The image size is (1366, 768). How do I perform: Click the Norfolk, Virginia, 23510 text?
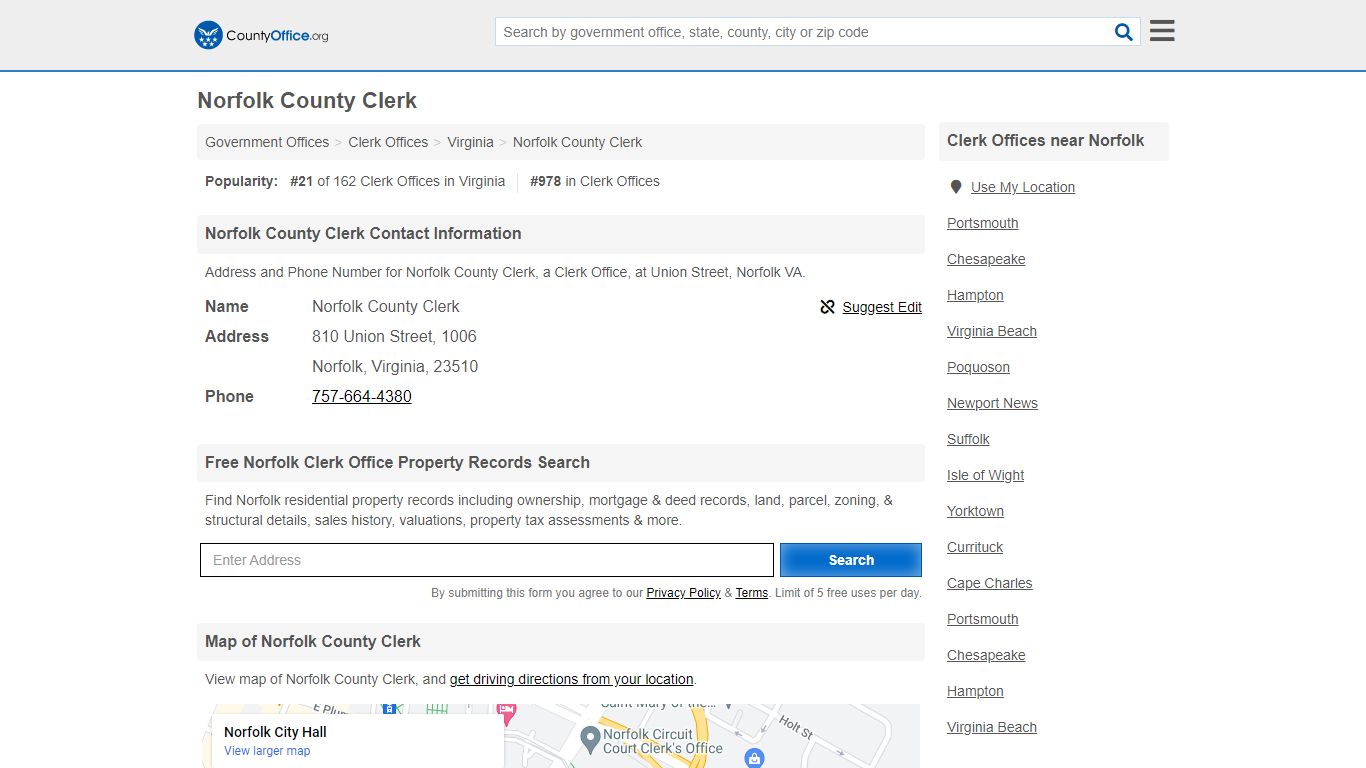pyautogui.click(x=395, y=366)
